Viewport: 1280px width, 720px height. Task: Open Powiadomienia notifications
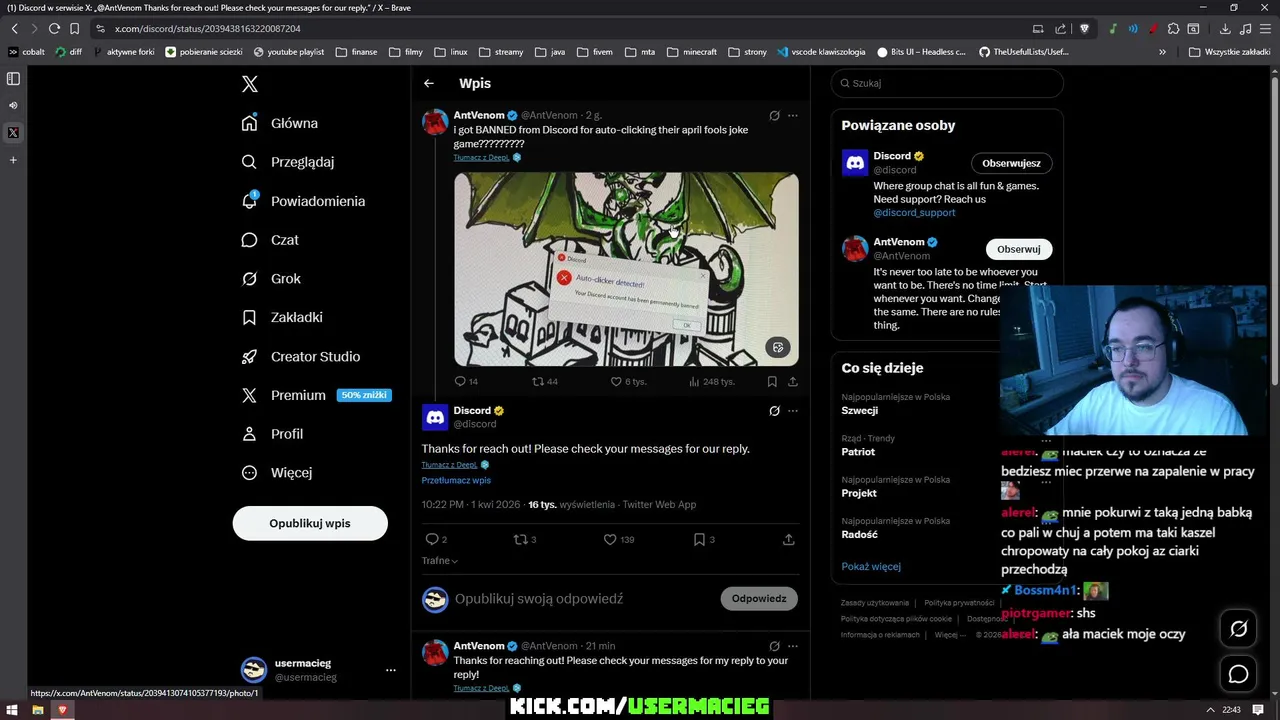(x=304, y=201)
